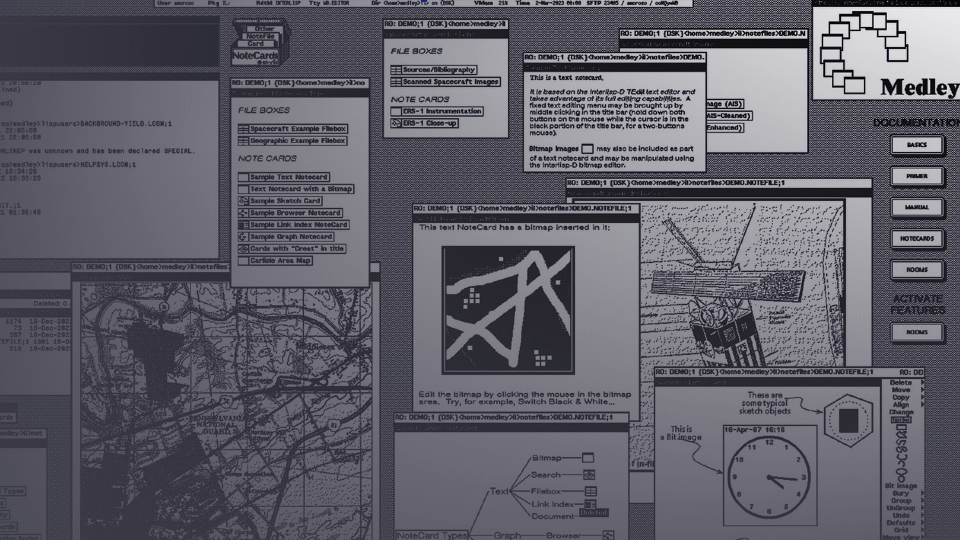Click the Sample Graph Notecard icon
Image resolution: width=960 pixels, height=540 pixels.
[x=243, y=237]
